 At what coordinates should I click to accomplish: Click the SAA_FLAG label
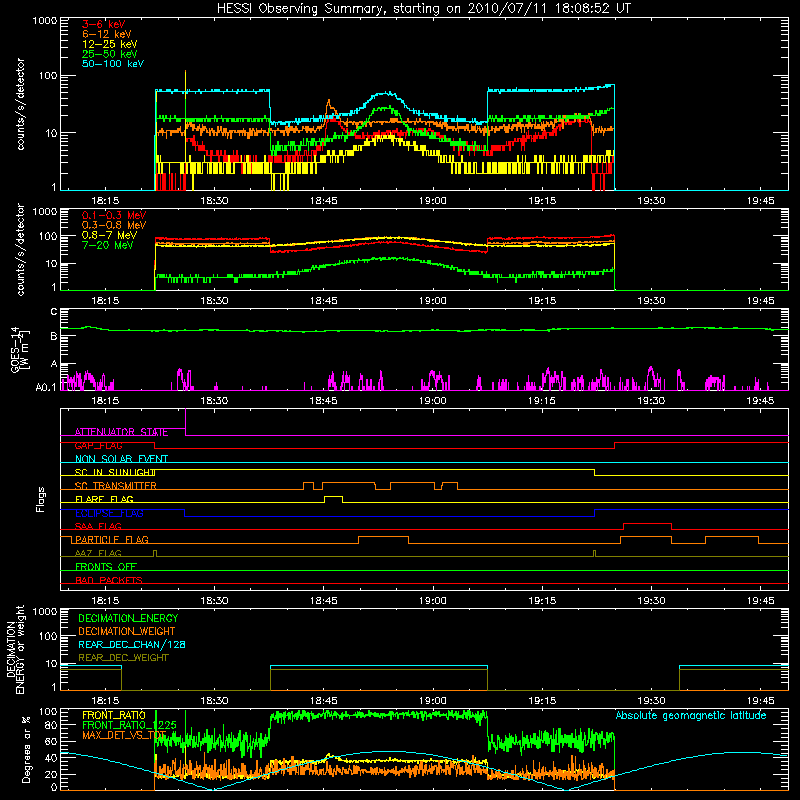(x=98, y=526)
